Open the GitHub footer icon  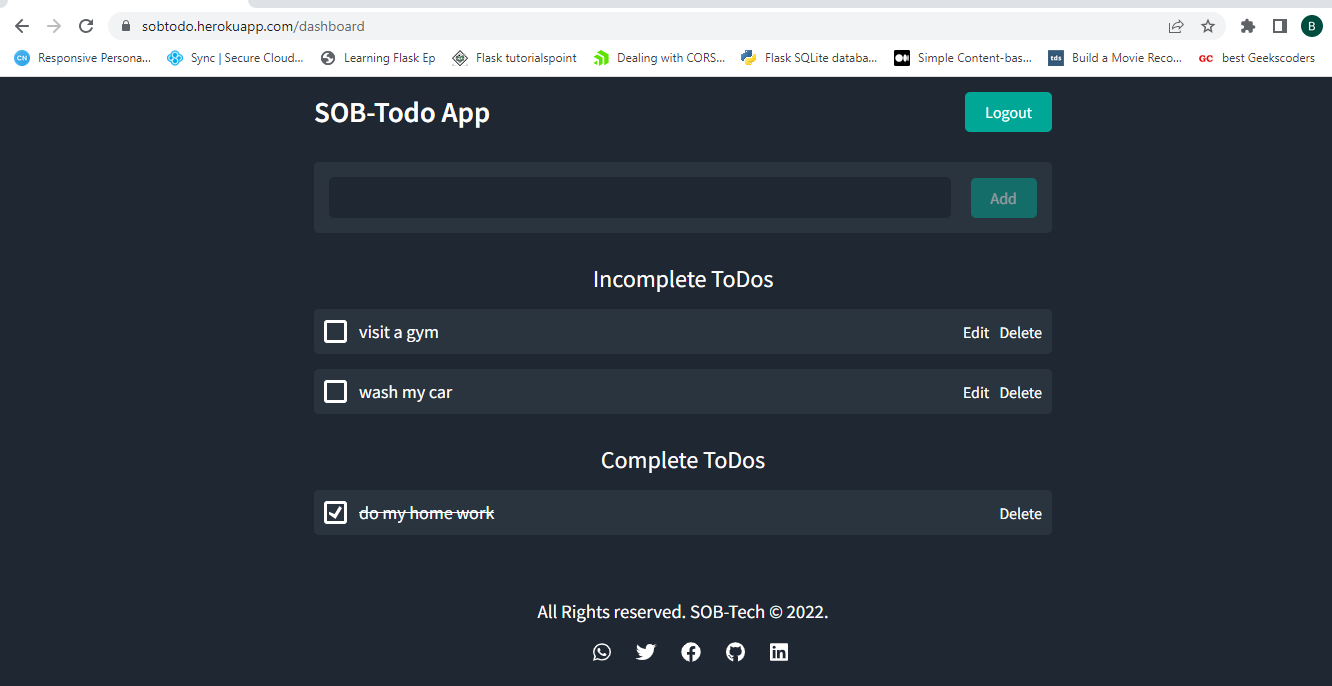point(735,652)
